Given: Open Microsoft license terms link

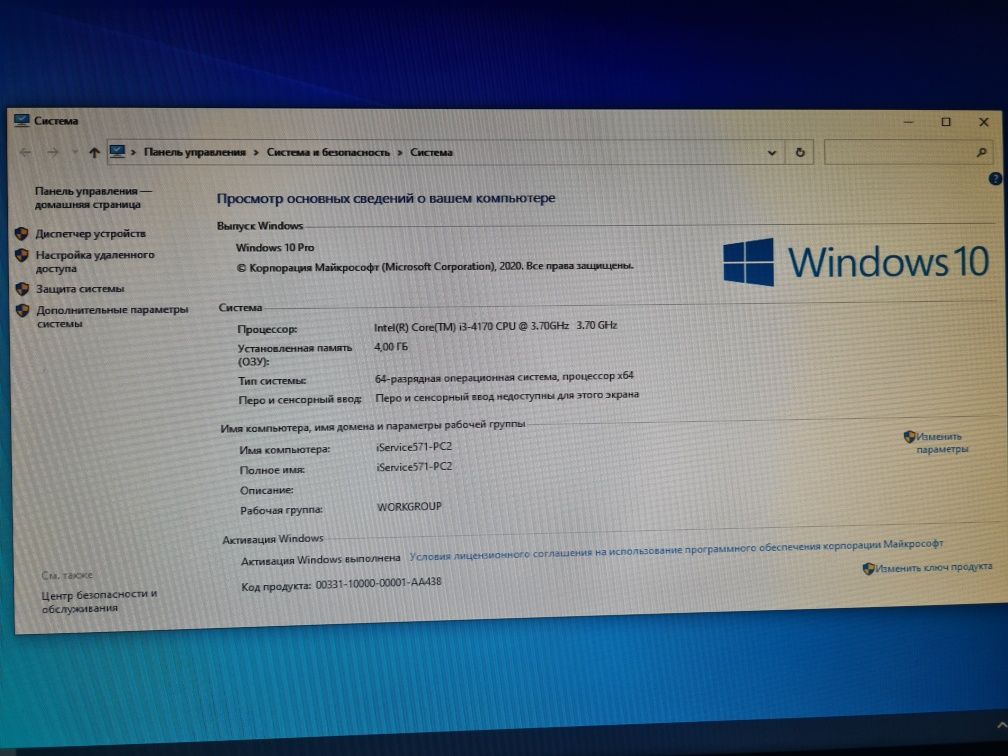Looking at the screenshot, I should [676, 550].
